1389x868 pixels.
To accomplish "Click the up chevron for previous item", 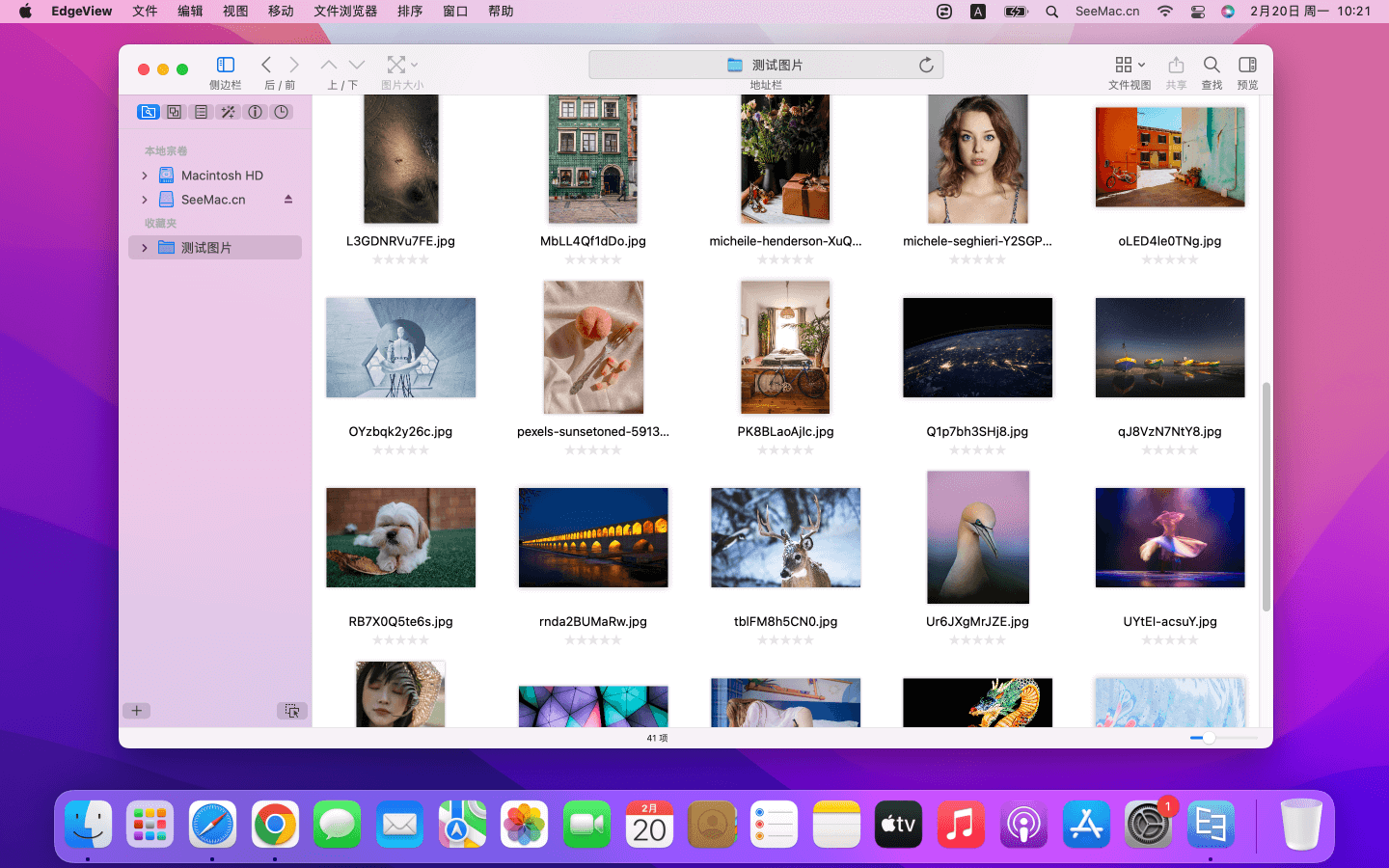I will (x=329, y=65).
